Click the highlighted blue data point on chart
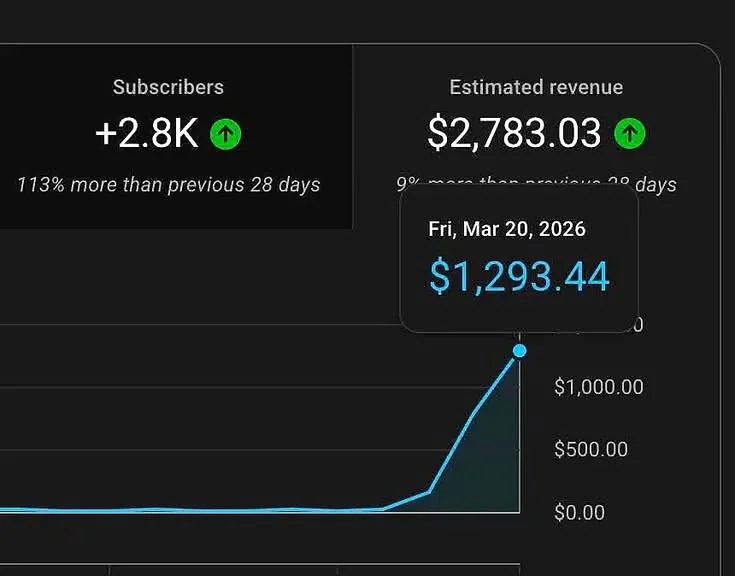Viewport: 735px width, 576px height. (519, 351)
